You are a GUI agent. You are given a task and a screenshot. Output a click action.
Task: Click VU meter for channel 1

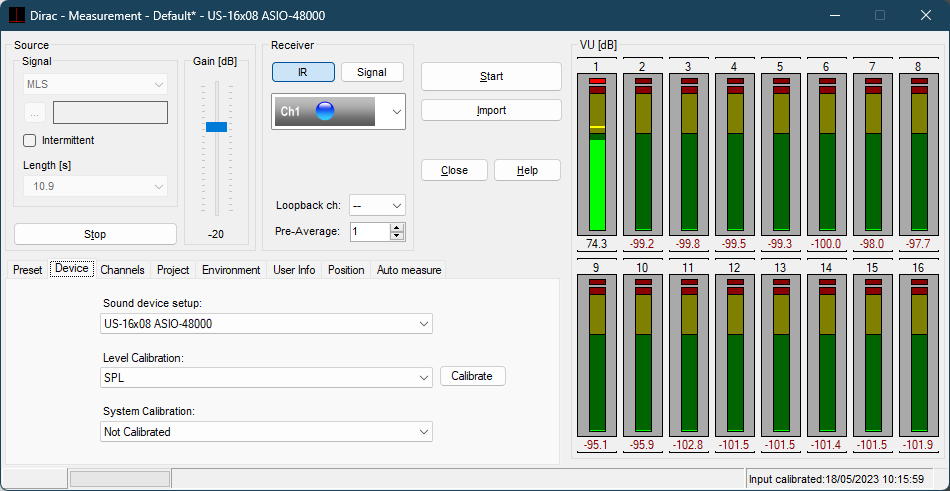click(x=597, y=154)
